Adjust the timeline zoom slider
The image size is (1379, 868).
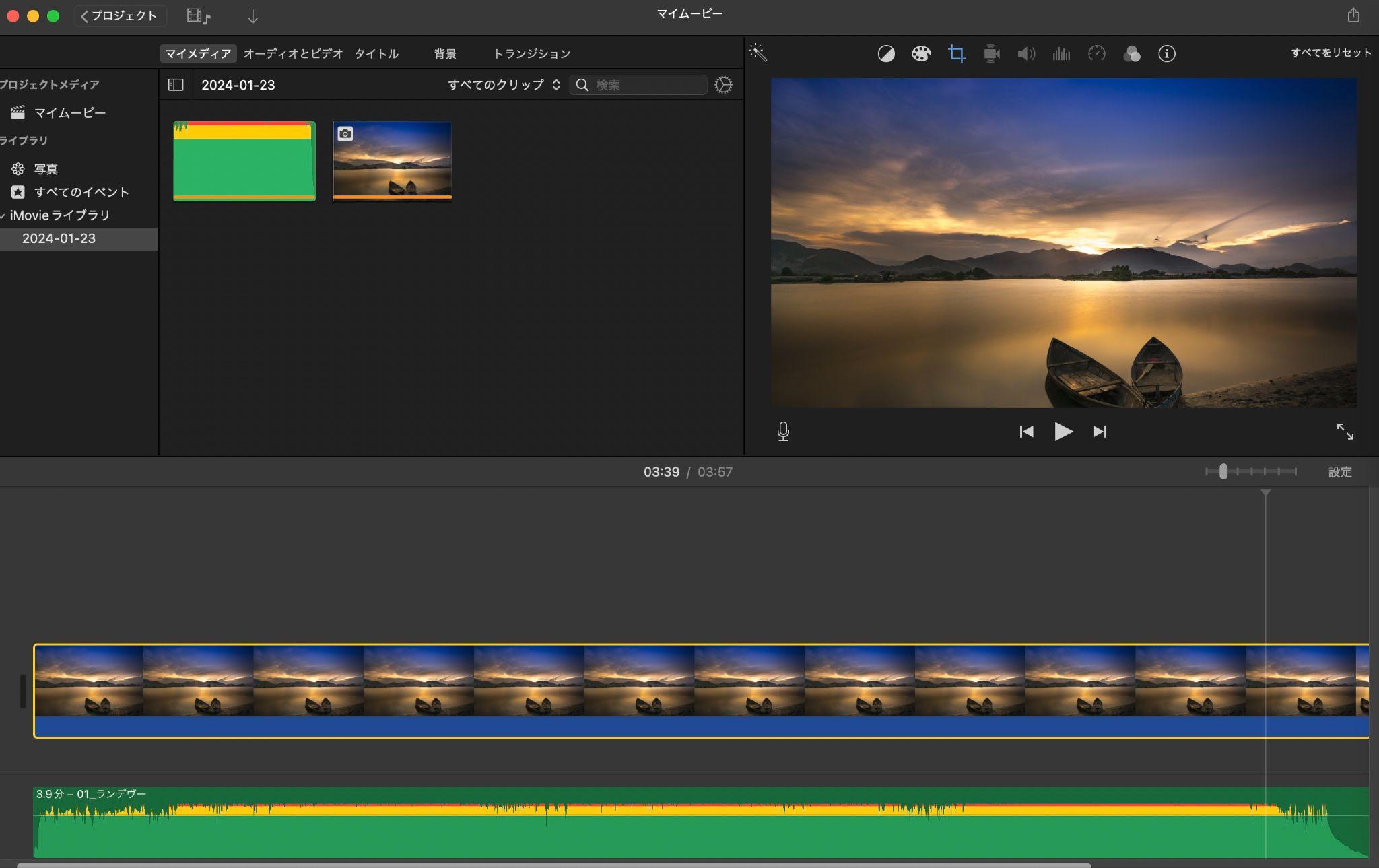pos(1223,471)
